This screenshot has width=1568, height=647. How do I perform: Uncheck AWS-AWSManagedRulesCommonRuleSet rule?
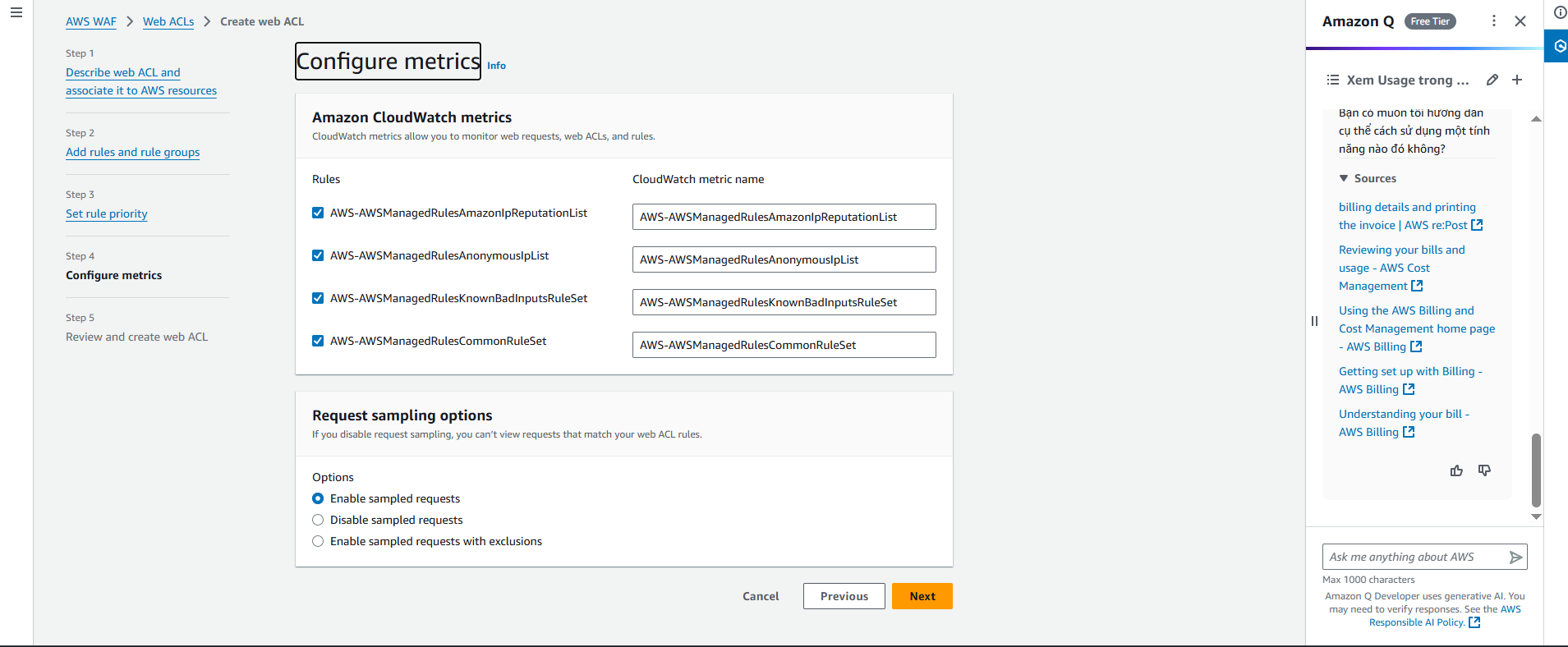[318, 341]
